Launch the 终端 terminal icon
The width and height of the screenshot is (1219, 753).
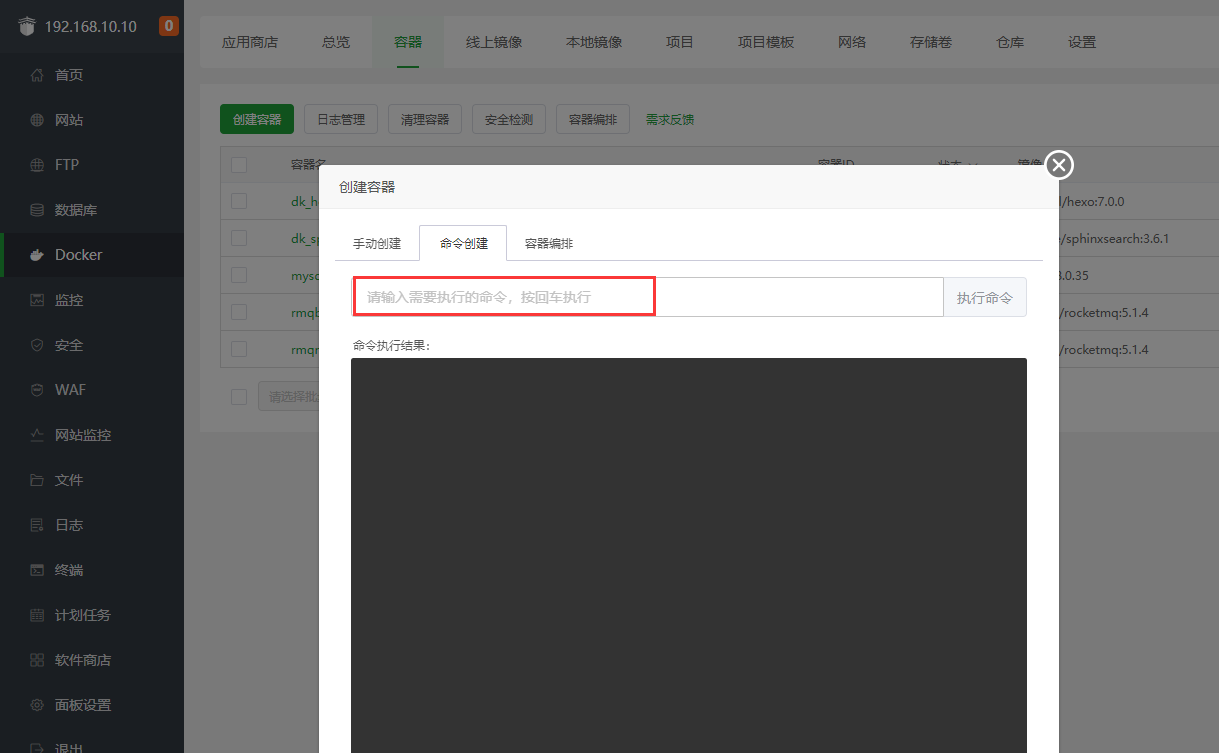pyautogui.click(x=37, y=570)
